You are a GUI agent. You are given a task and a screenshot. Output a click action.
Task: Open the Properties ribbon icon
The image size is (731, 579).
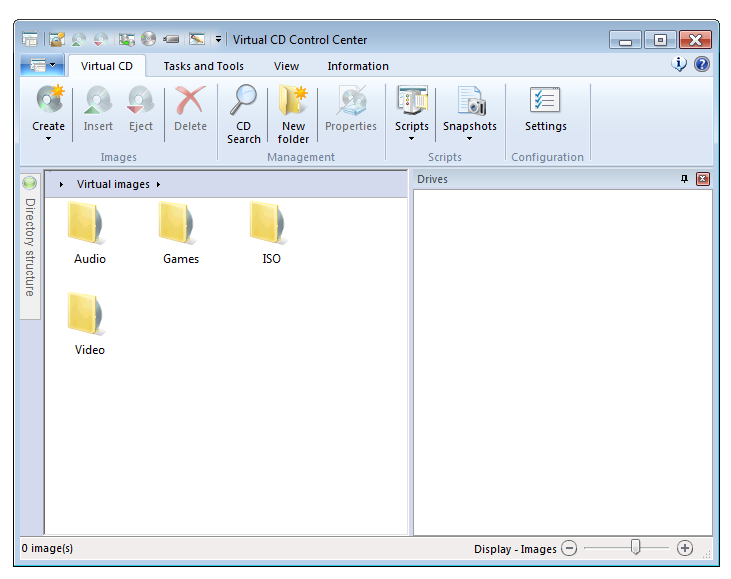pos(351,99)
